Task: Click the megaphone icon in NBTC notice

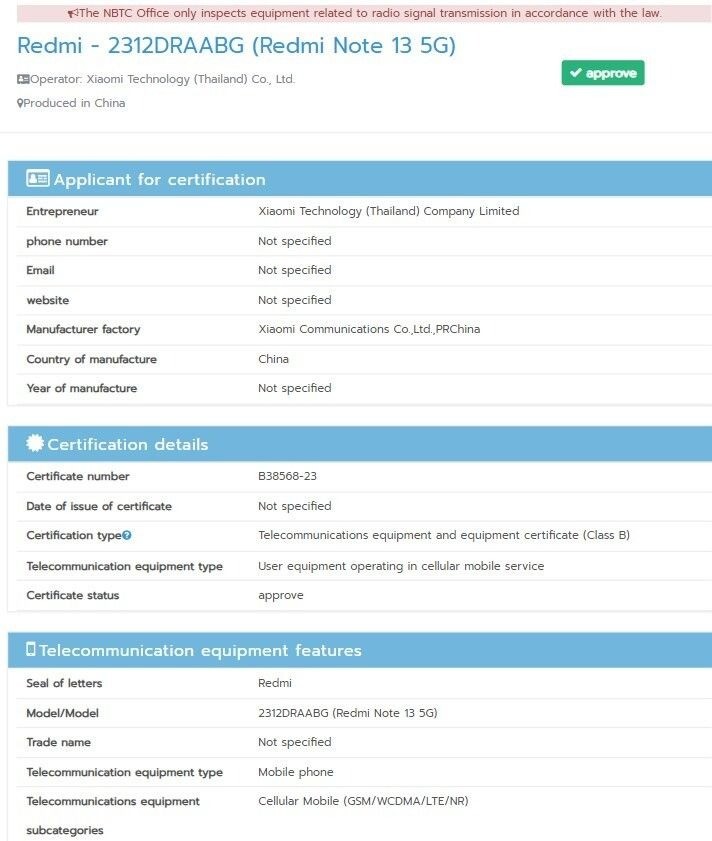Action: point(73,13)
